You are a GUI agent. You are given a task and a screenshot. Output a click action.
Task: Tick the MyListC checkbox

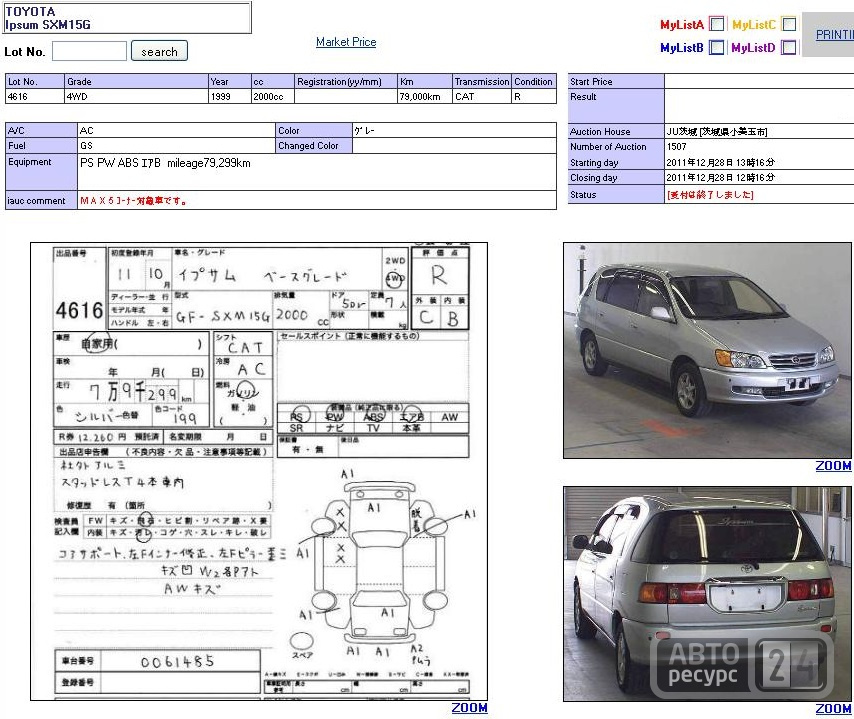[789, 24]
